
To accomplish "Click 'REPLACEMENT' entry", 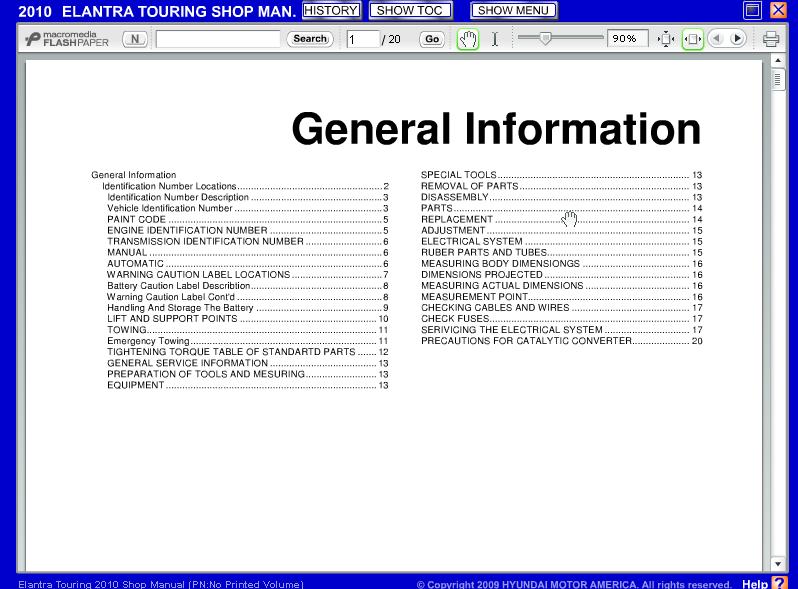I will coord(561,219).
